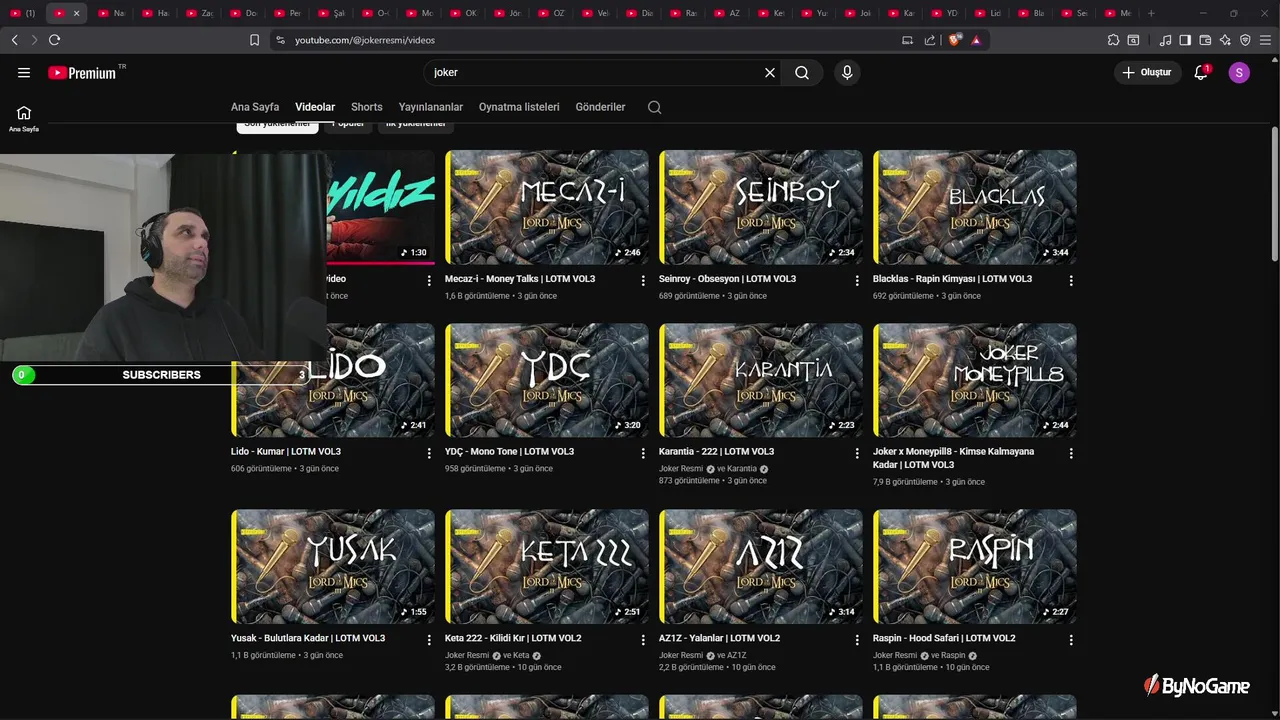This screenshot has width=1280, height=720.
Task: Go back with browser back arrow
Action: (x=14, y=40)
